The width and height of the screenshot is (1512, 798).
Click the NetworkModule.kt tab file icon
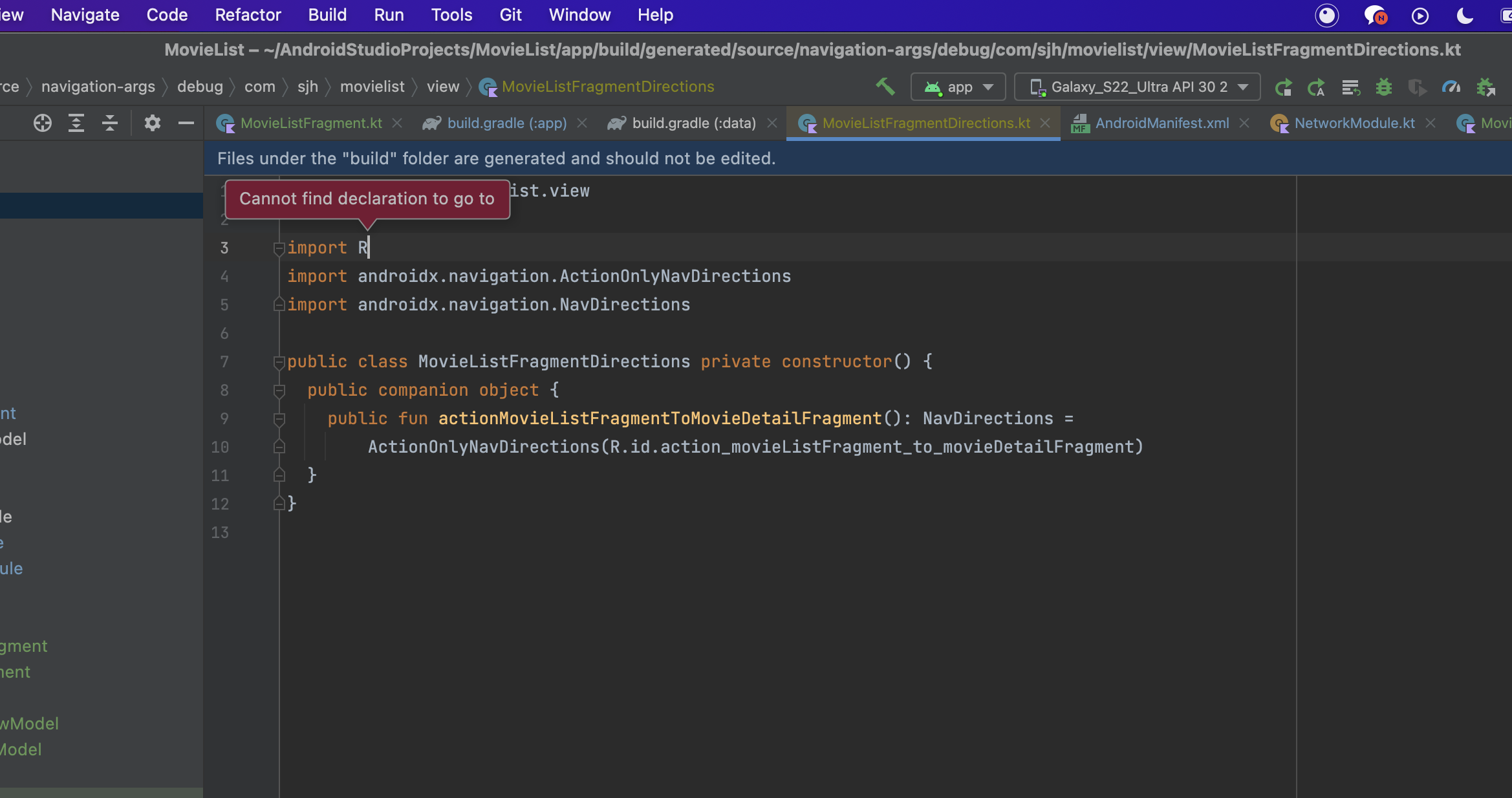pos(1279,123)
